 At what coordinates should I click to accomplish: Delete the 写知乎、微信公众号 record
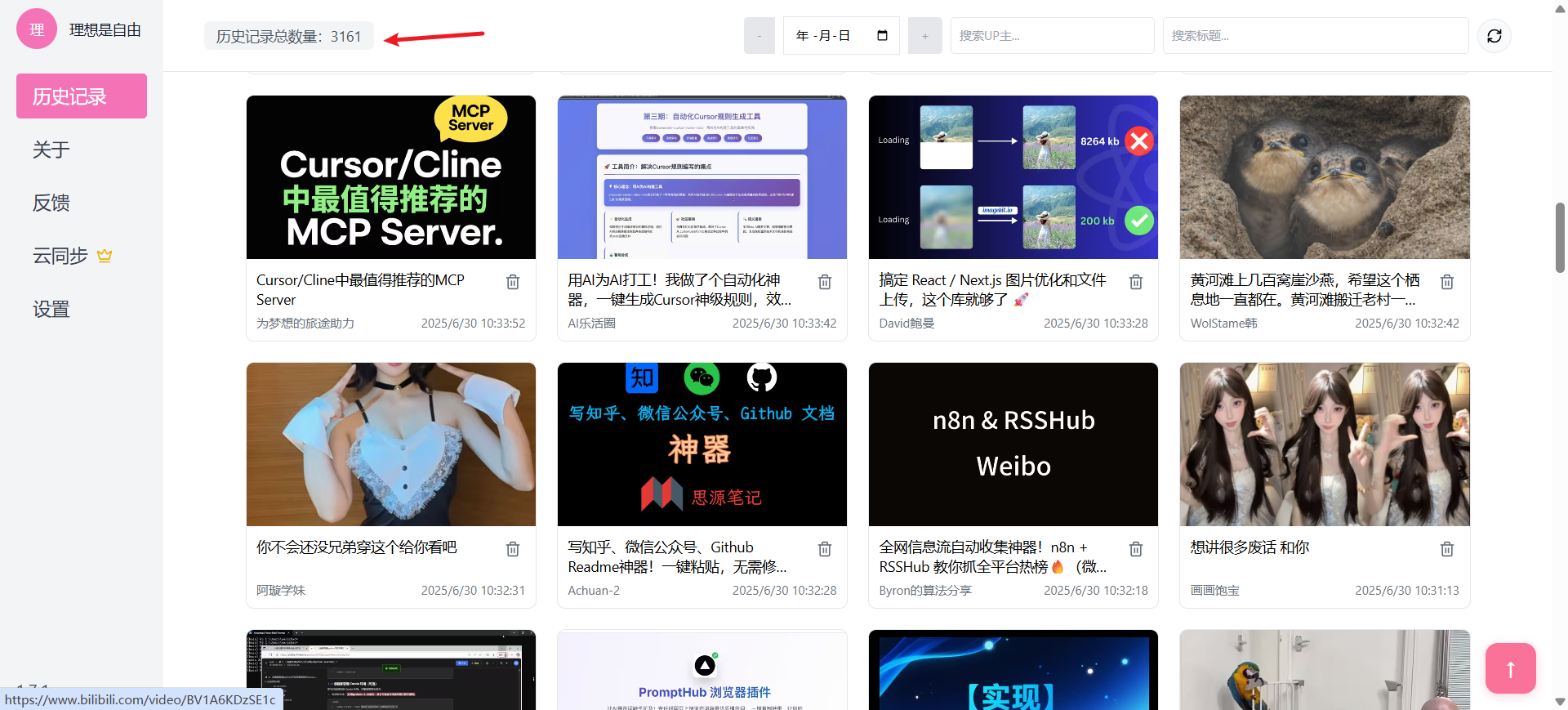[x=825, y=549]
